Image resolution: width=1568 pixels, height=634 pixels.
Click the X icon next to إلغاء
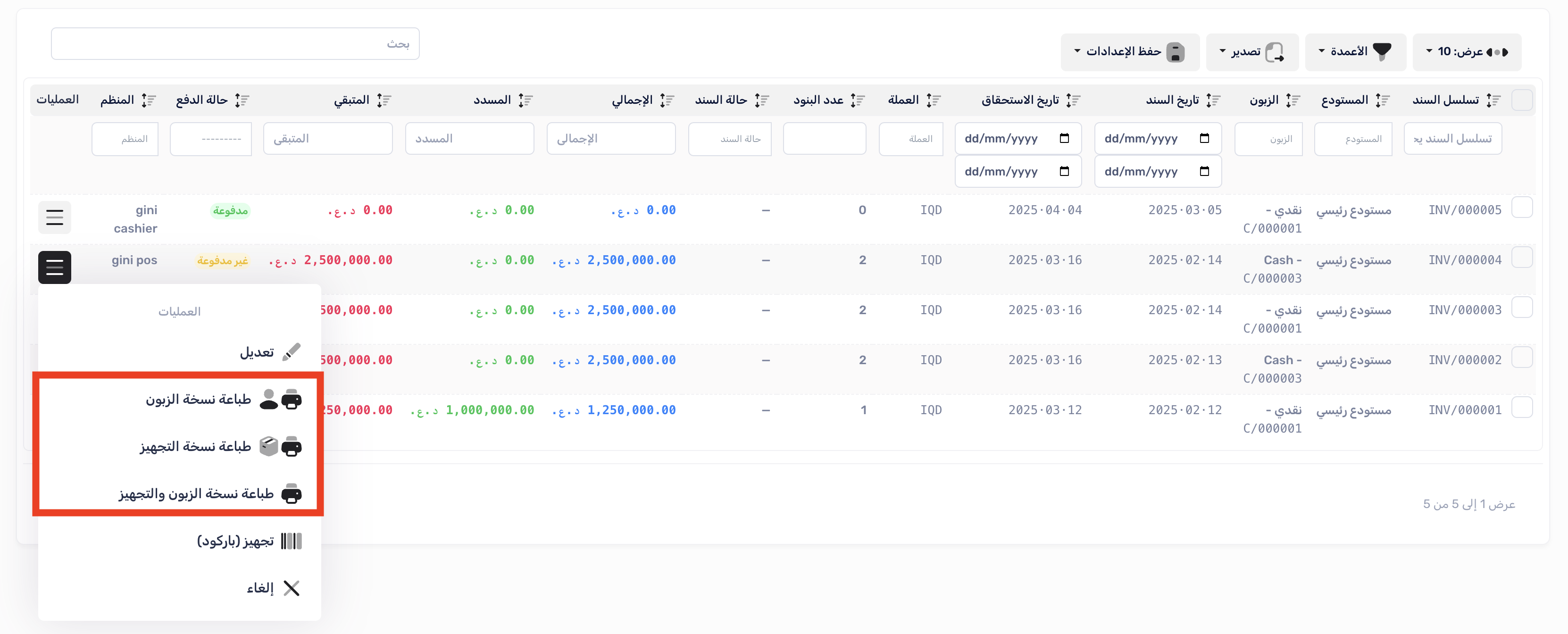point(292,588)
